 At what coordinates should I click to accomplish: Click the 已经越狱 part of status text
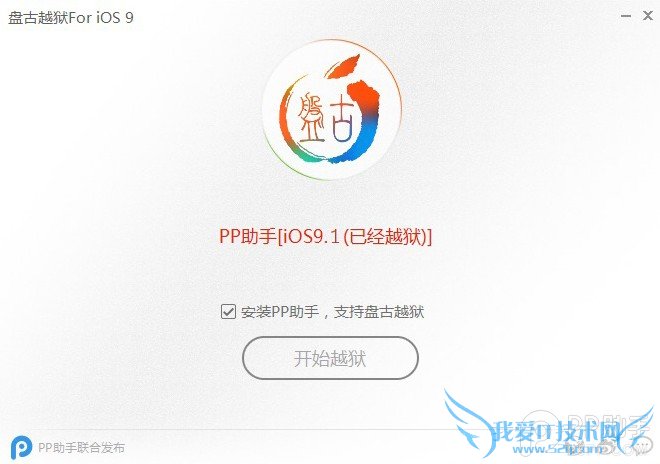tap(386, 236)
